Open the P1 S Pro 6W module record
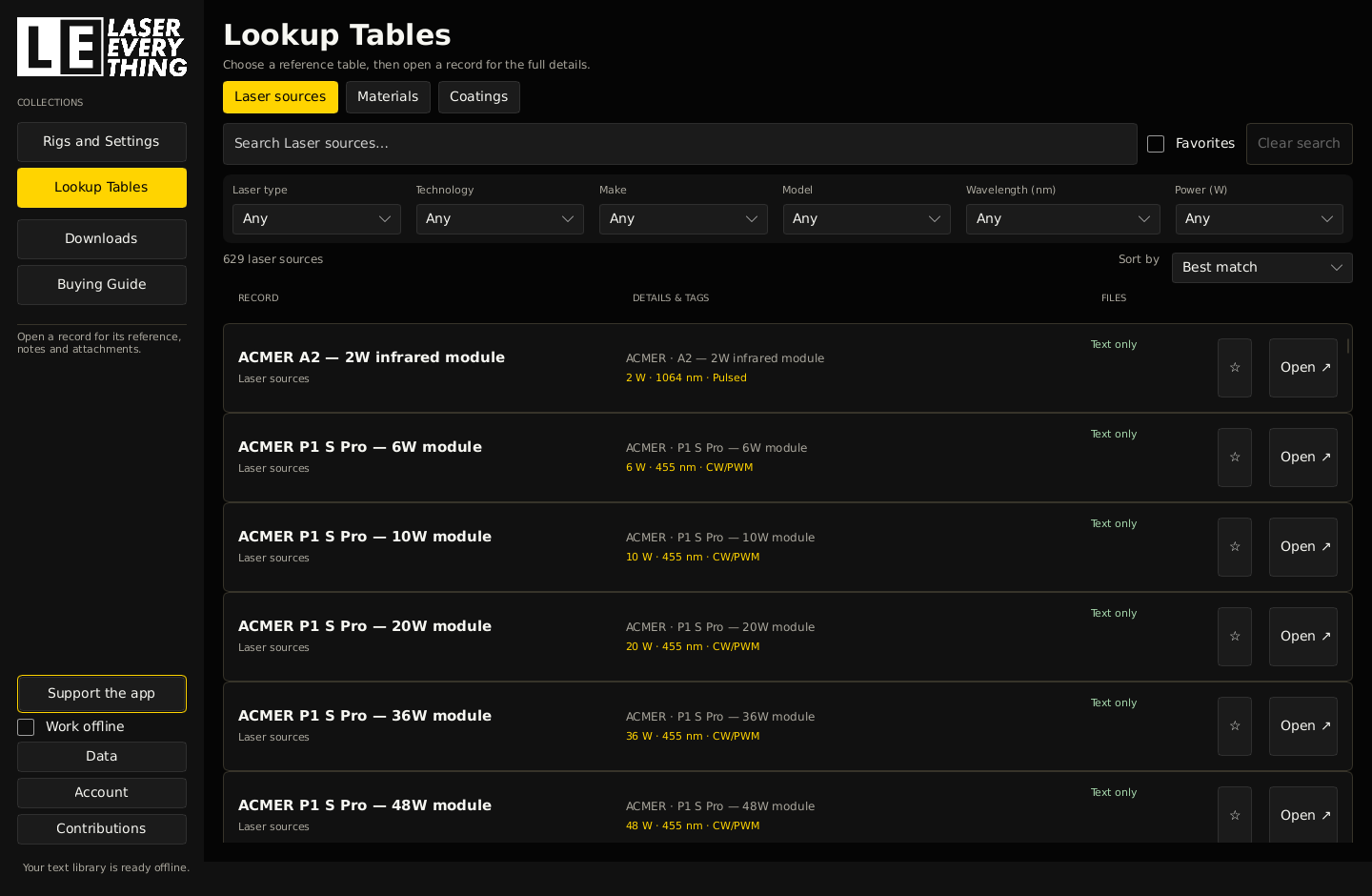This screenshot has width=1372, height=896. point(1302,458)
